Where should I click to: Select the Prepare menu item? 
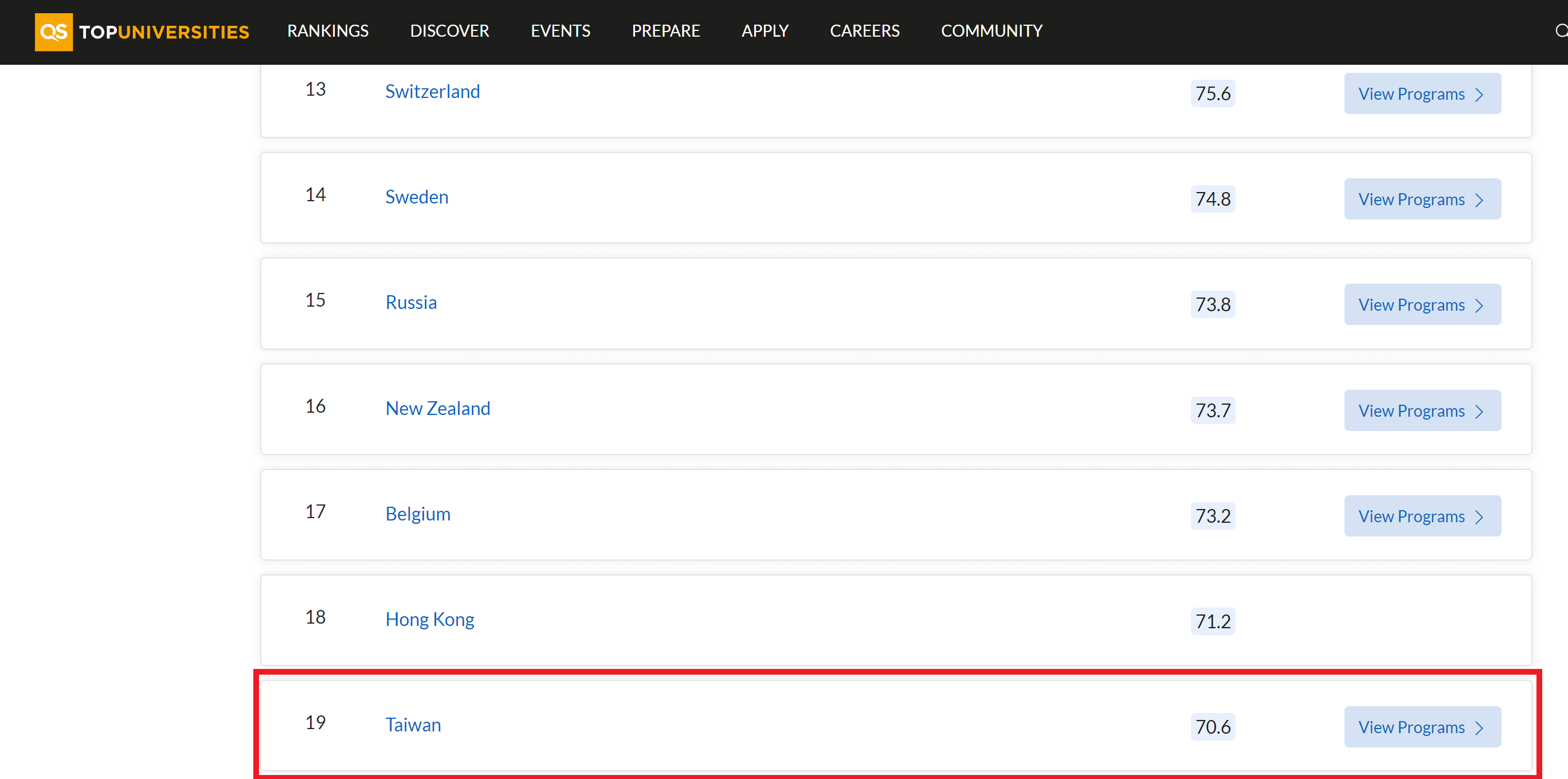pyautogui.click(x=665, y=30)
